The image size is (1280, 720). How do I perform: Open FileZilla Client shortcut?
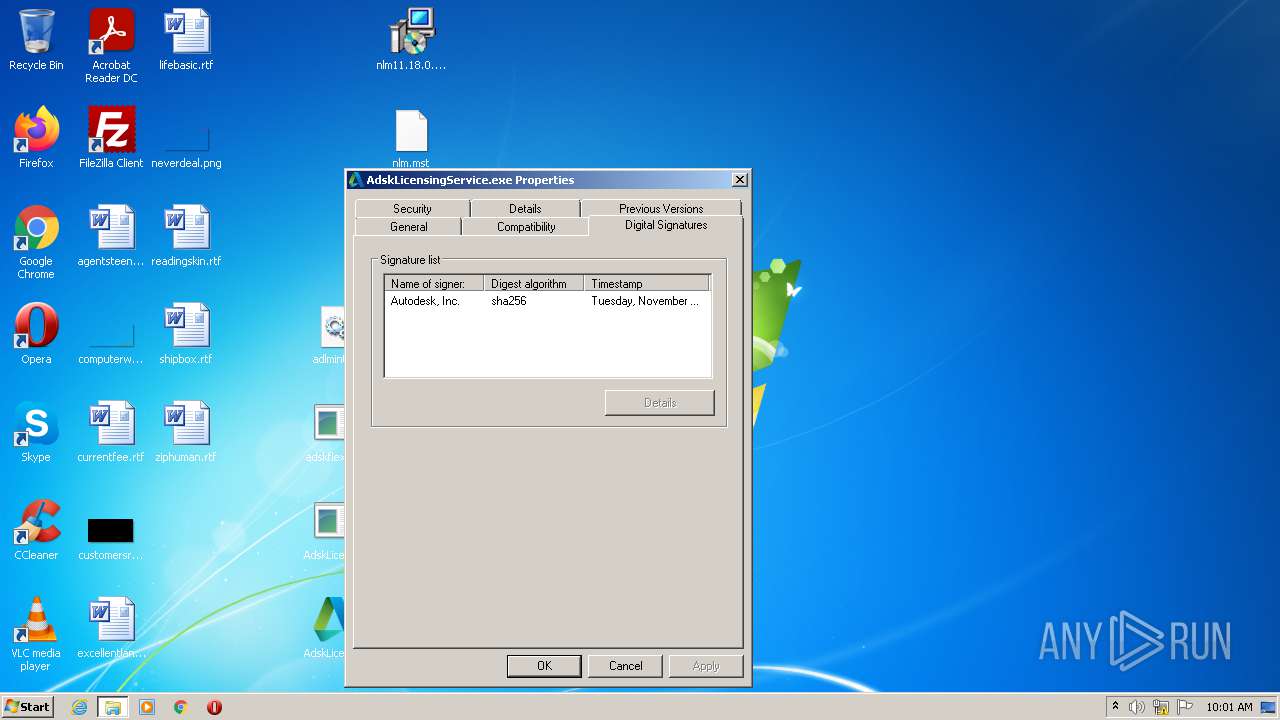click(111, 138)
